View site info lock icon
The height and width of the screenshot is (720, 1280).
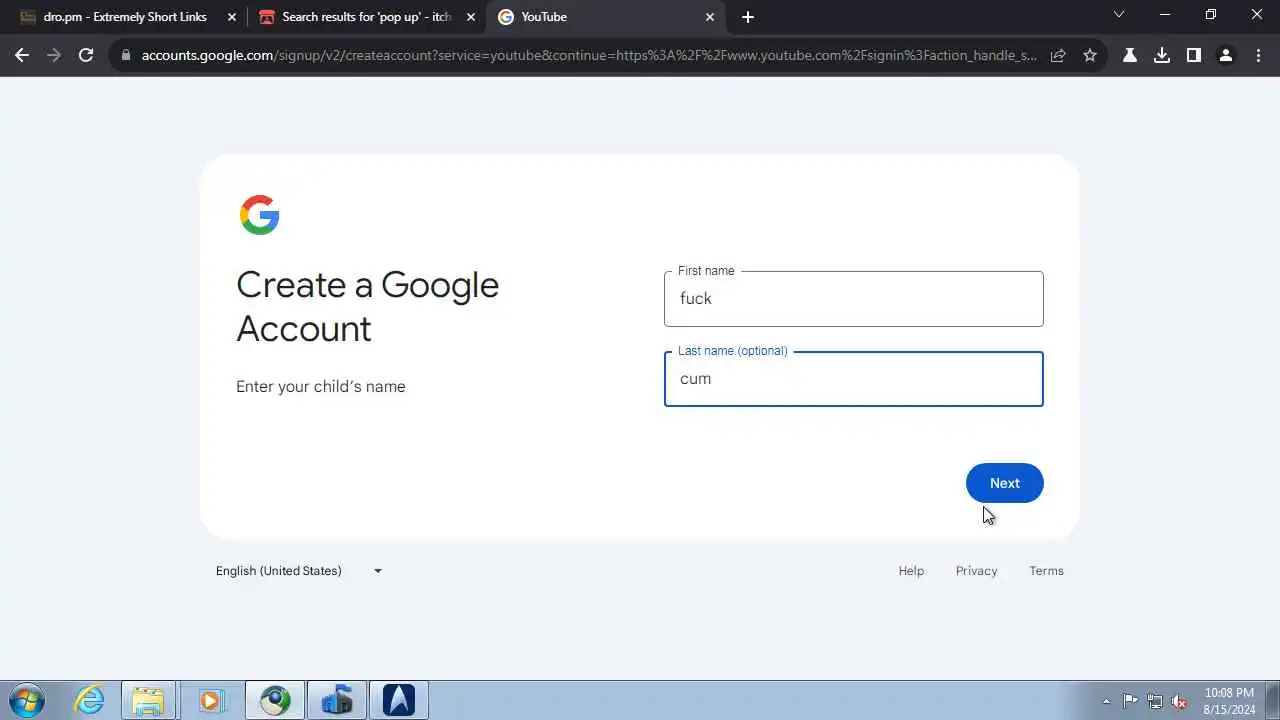[126, 56]
